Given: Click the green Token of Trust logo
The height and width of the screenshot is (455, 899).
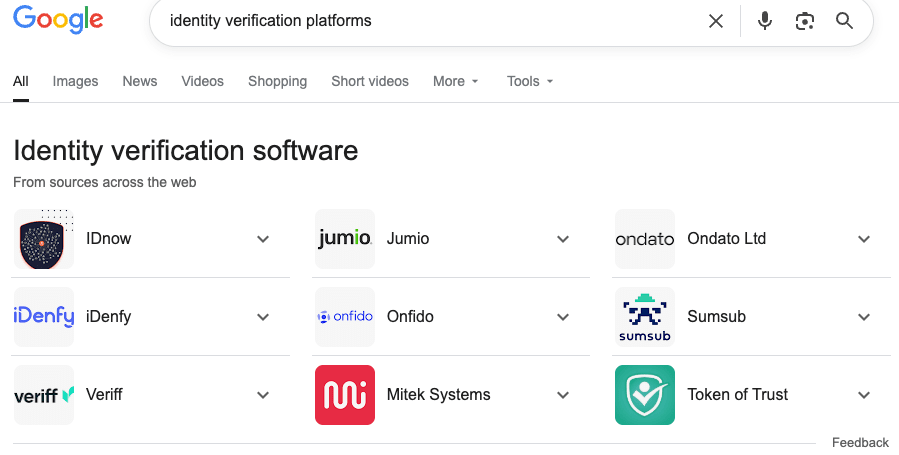Looking at the screenshot, I should (x=645, y=395).
